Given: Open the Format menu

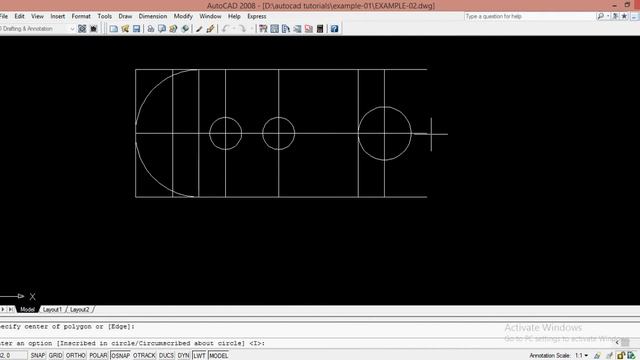Looking at the screenshot, I should tap(81, 16).
